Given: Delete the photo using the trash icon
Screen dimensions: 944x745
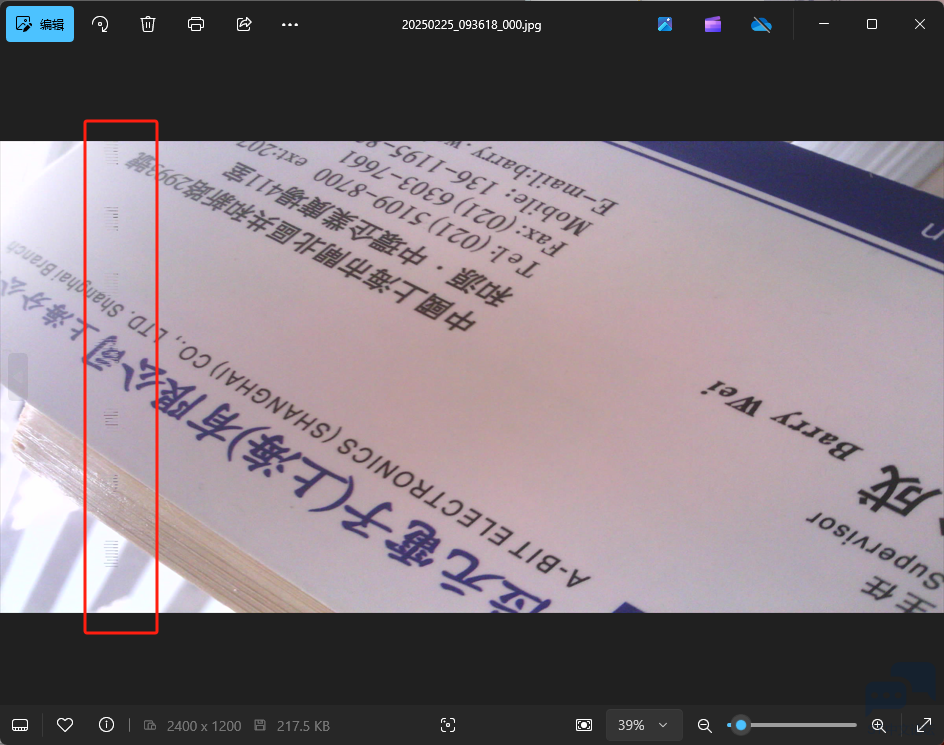Looking at the screenshot, I should point(148,24).
